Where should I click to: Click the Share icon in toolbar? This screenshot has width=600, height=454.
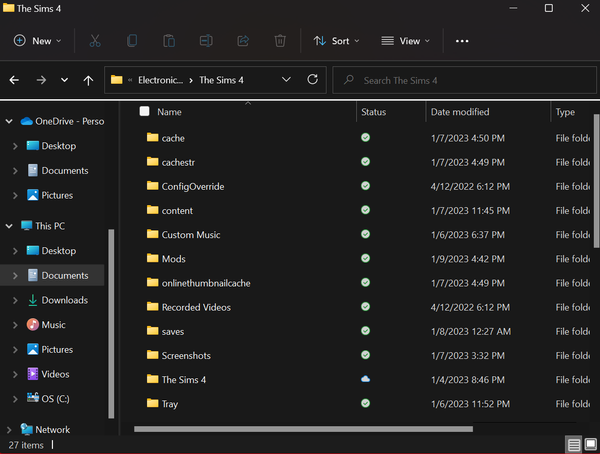coord(243,41)
